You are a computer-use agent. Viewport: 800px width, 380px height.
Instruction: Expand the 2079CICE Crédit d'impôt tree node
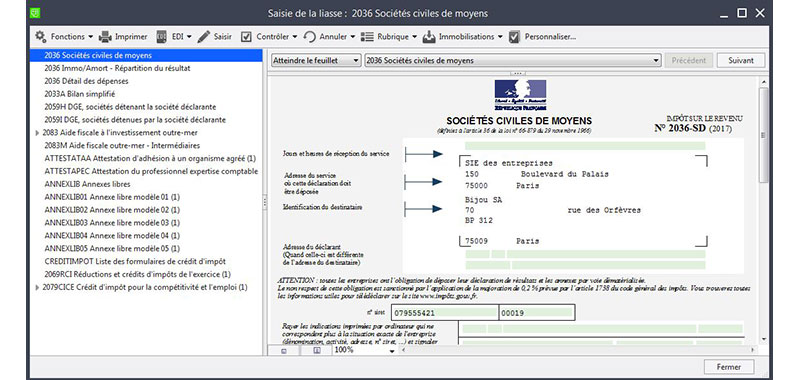[37, 287]
